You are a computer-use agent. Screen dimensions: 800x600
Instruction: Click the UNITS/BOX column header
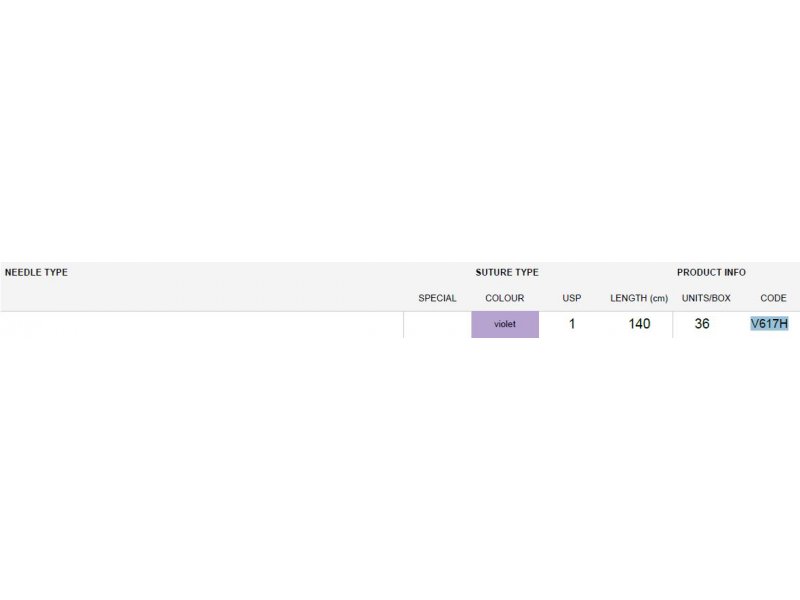pyautogui.click(x=706, y=298)
